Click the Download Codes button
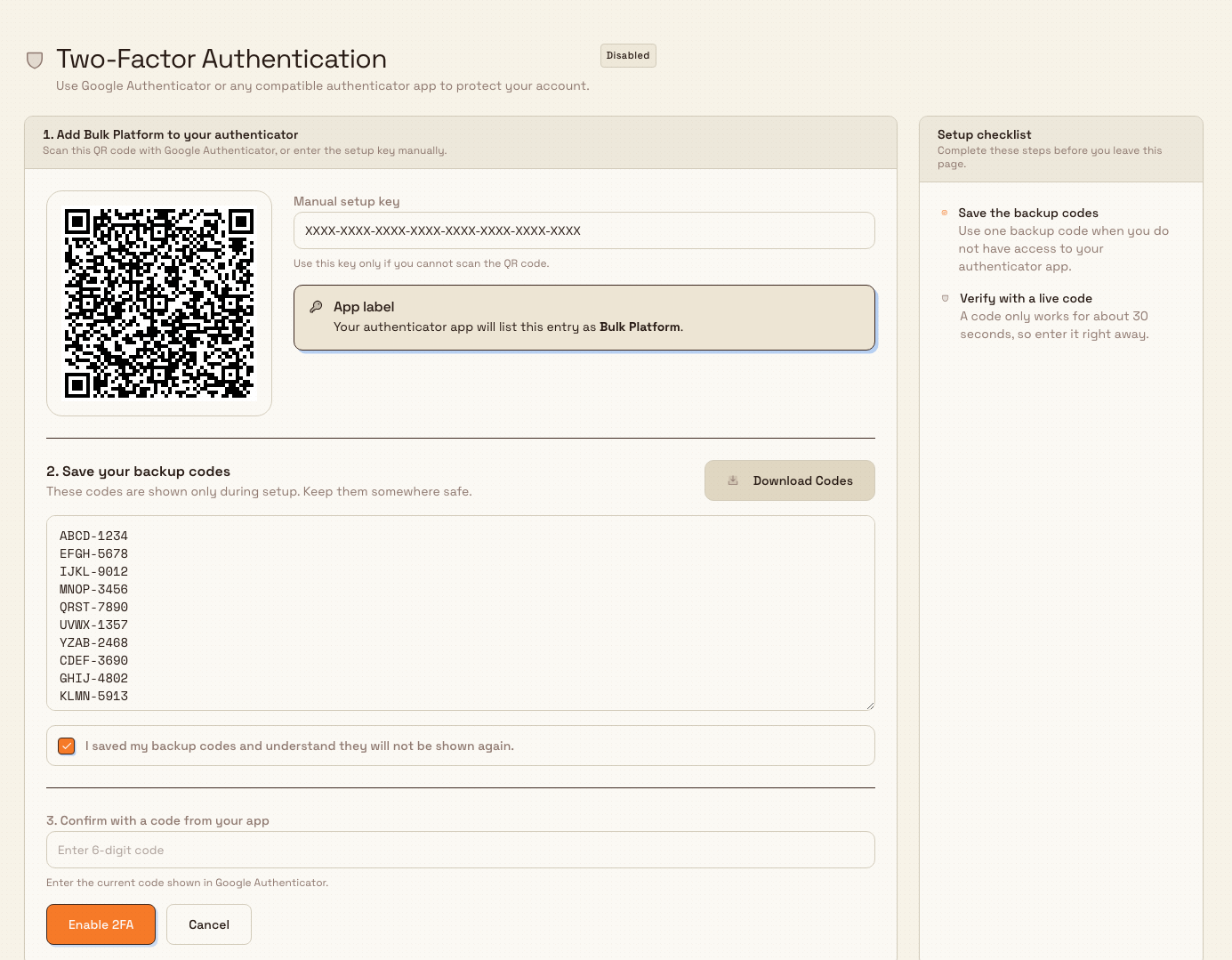 (790, 480)
